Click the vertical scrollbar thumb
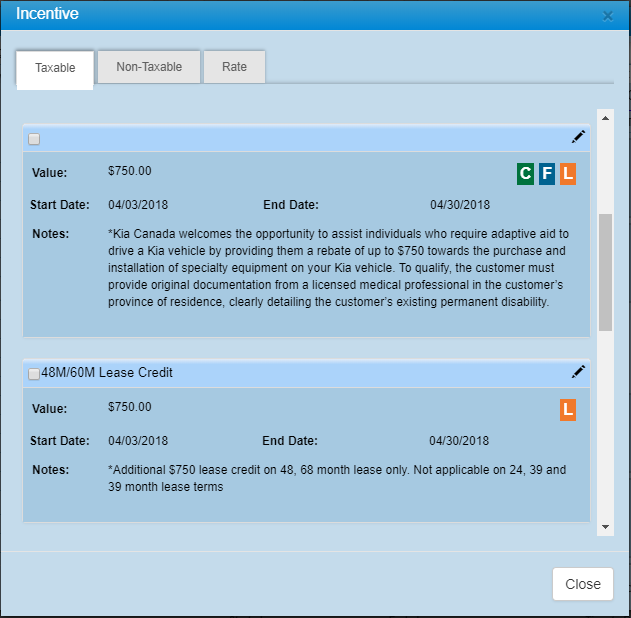Screen dimensions: 631x618 tap(605, 270)
